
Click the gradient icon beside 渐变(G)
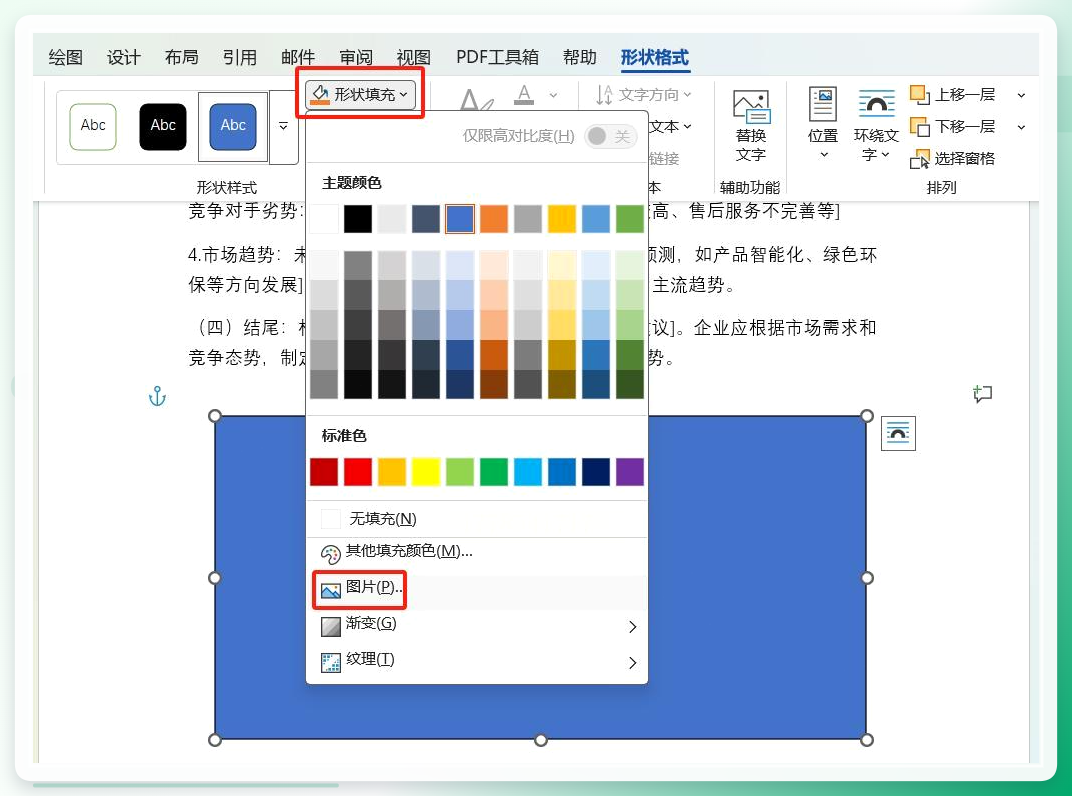[x=331, y=626]
